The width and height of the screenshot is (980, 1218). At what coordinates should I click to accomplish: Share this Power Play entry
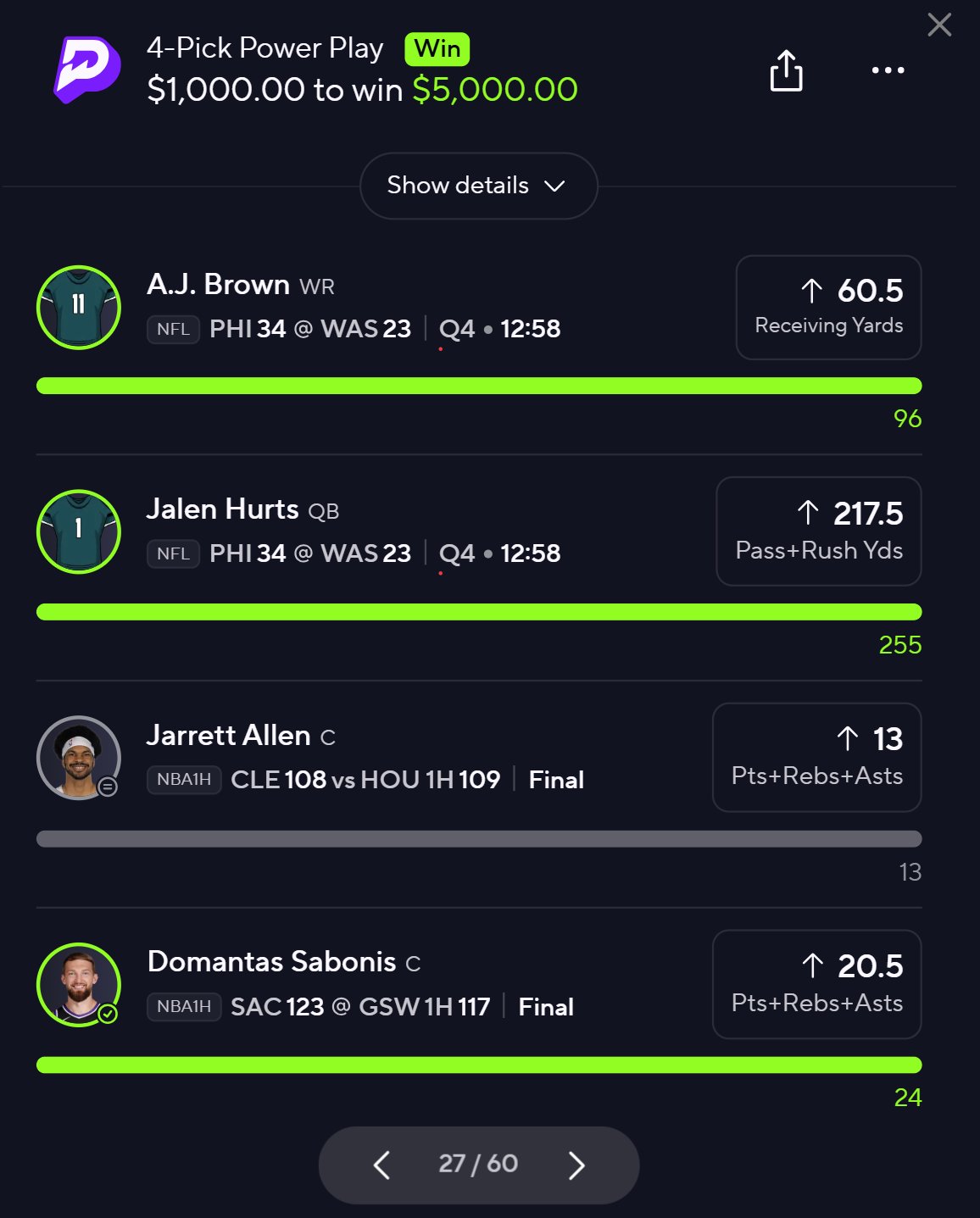pyautogui.click(x=786, y=70)
